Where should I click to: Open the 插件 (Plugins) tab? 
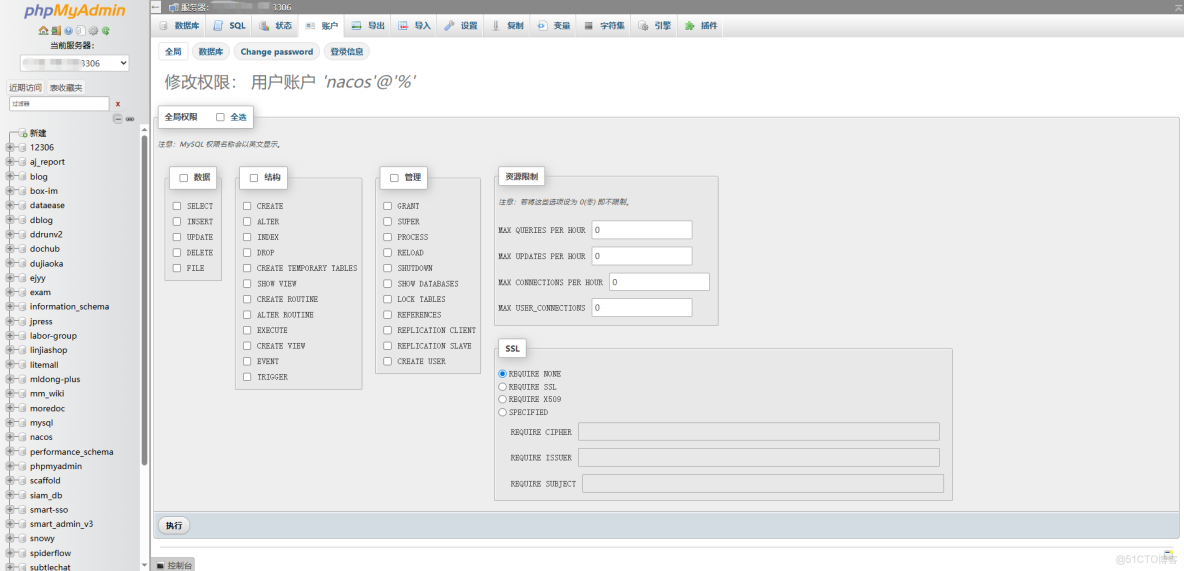point(701,26)
